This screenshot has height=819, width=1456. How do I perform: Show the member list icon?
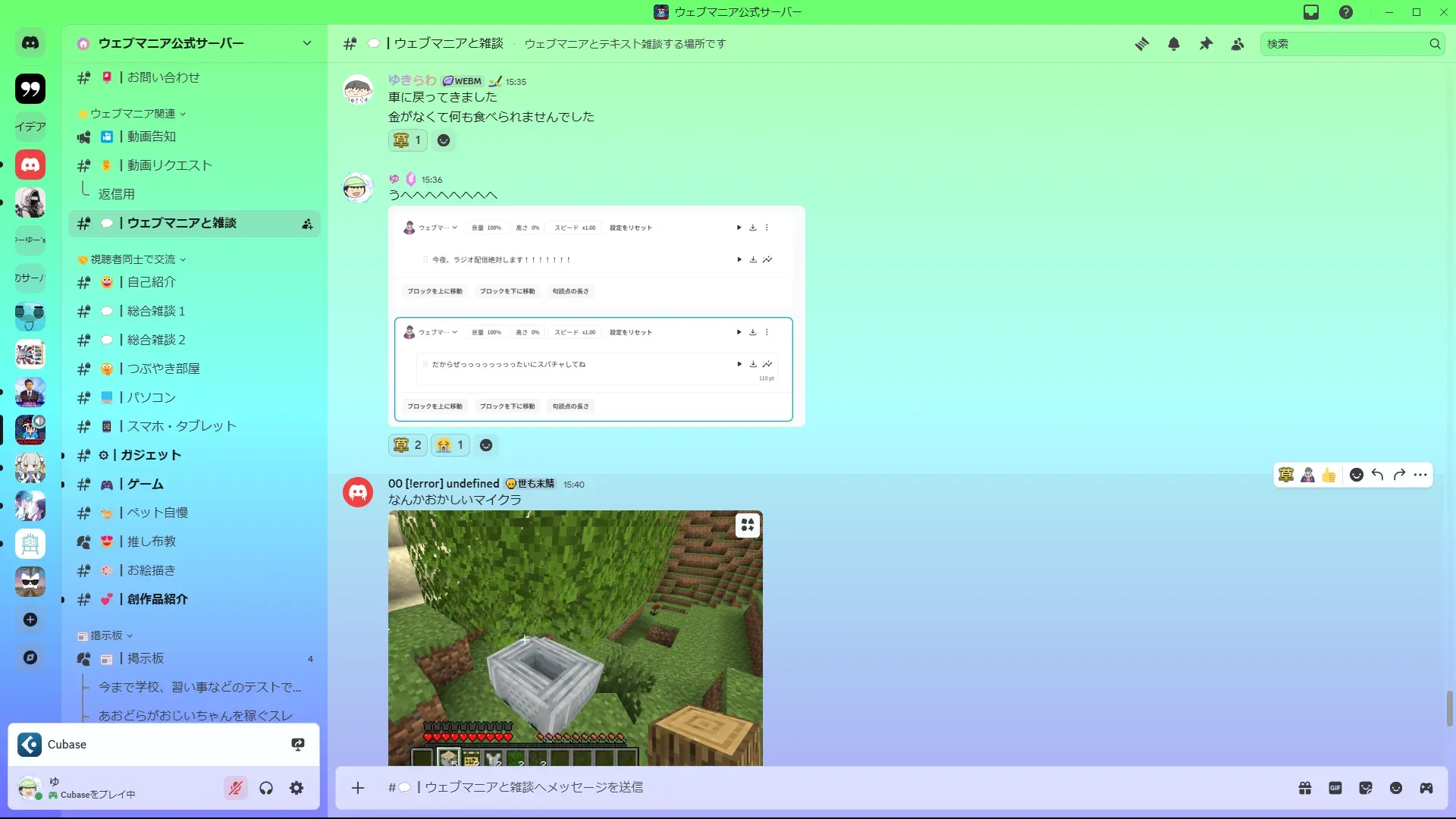pos(1238,44)
